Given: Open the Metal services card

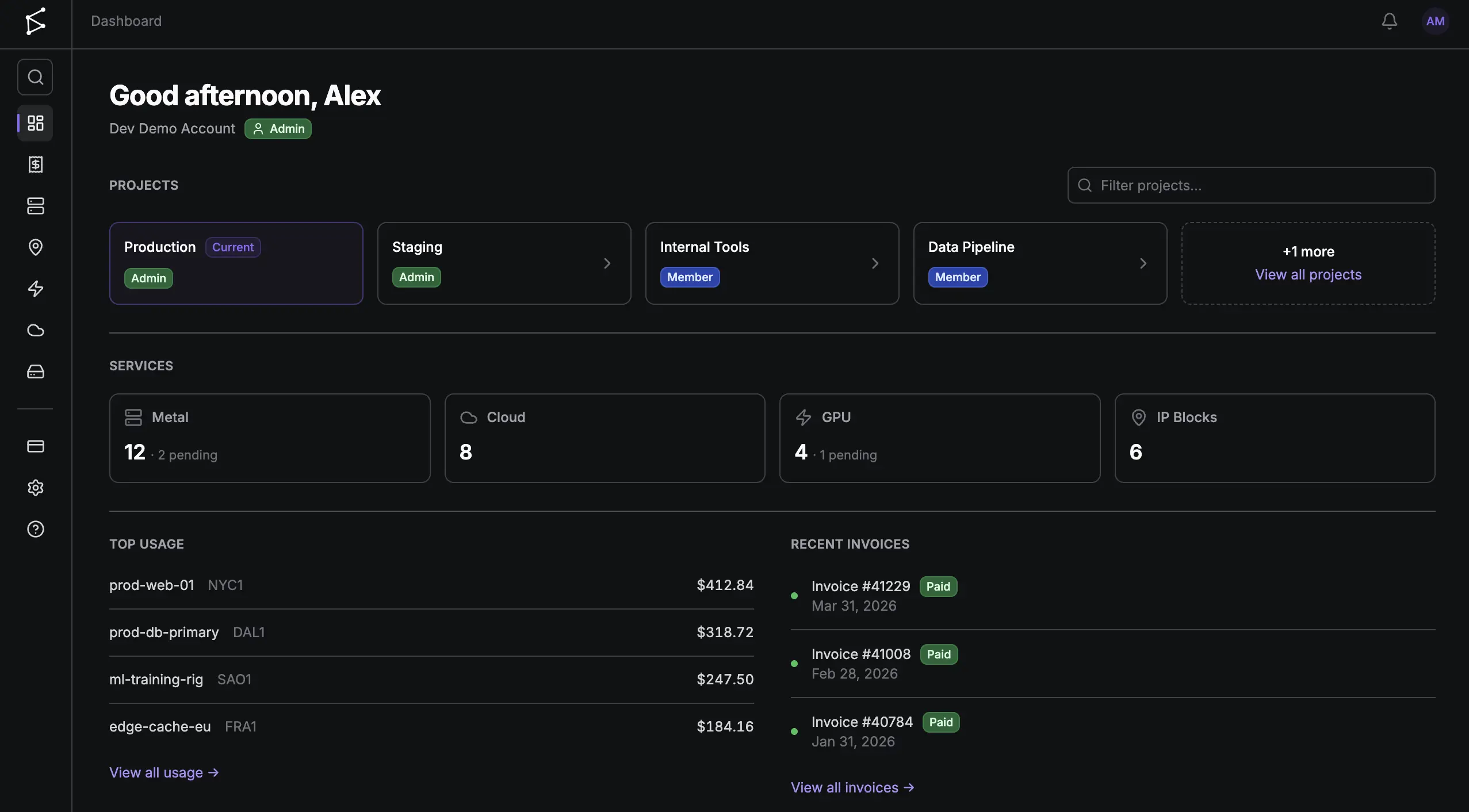Looking at the screenshot, I should tap(270, 438).
